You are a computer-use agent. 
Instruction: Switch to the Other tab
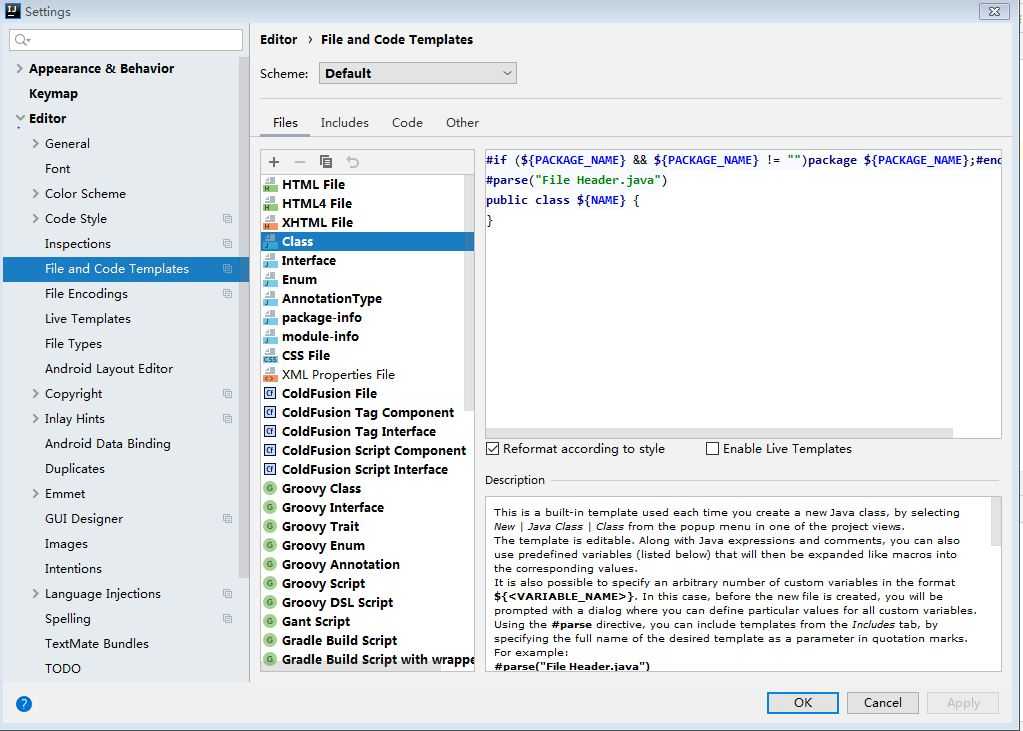tap(462, 123)
